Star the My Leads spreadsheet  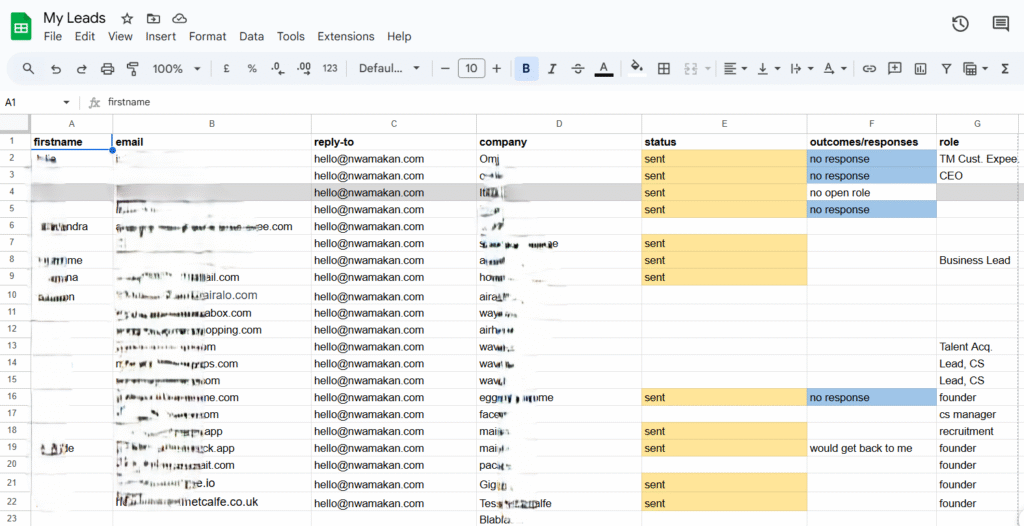pos(127,18)
